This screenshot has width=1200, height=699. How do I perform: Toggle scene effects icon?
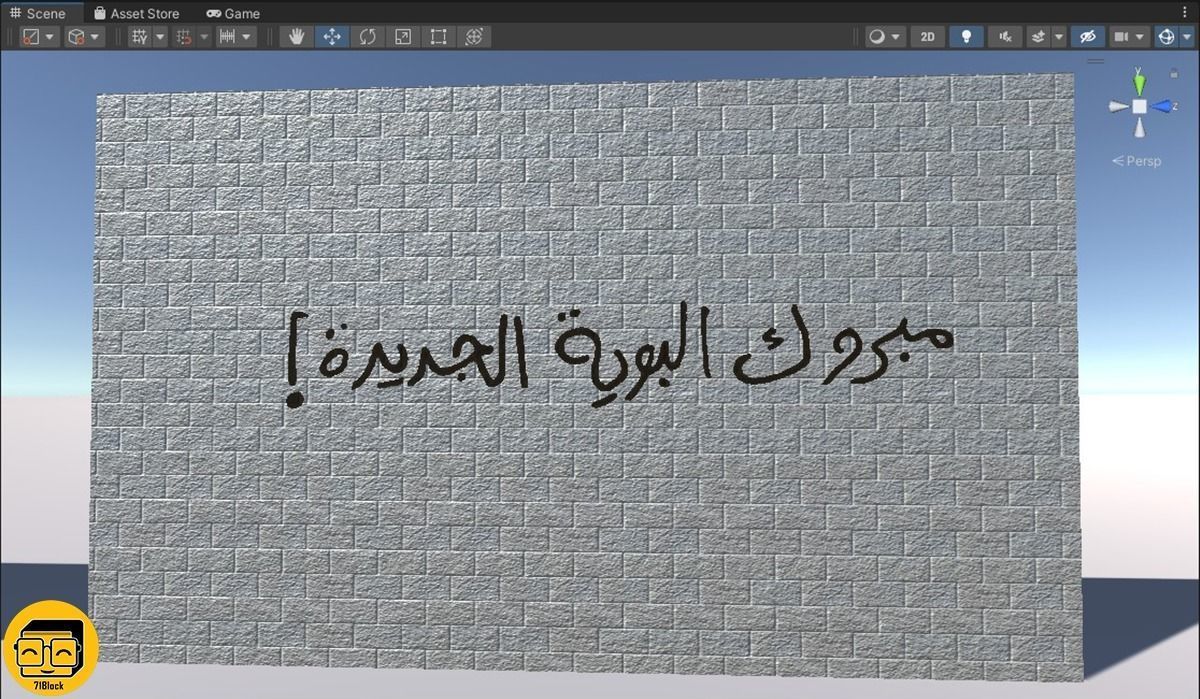pyautogui.click(x=1038, y=37)
